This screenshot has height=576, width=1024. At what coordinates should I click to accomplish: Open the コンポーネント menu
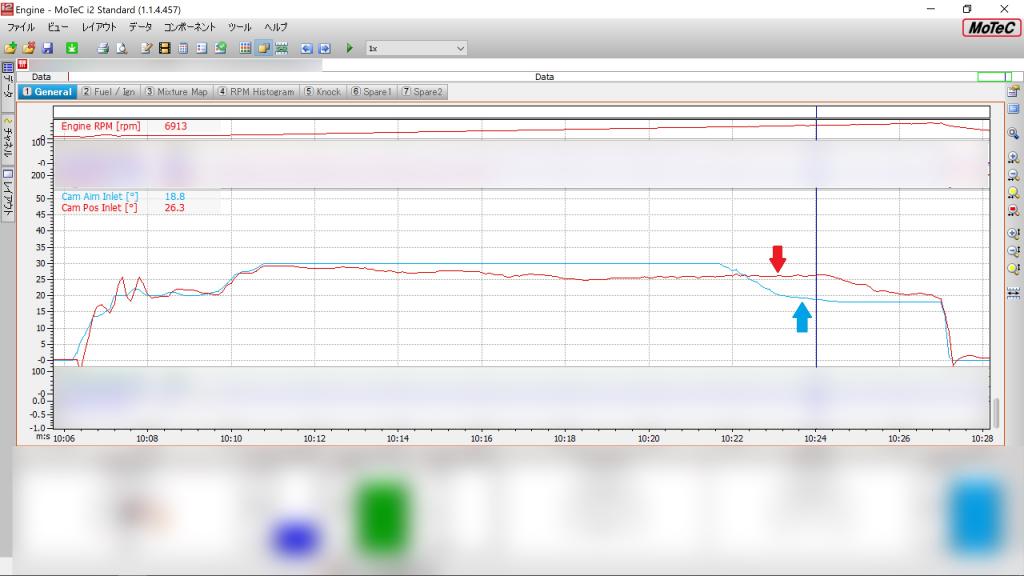pyautogui.click(x=190, y=27)
